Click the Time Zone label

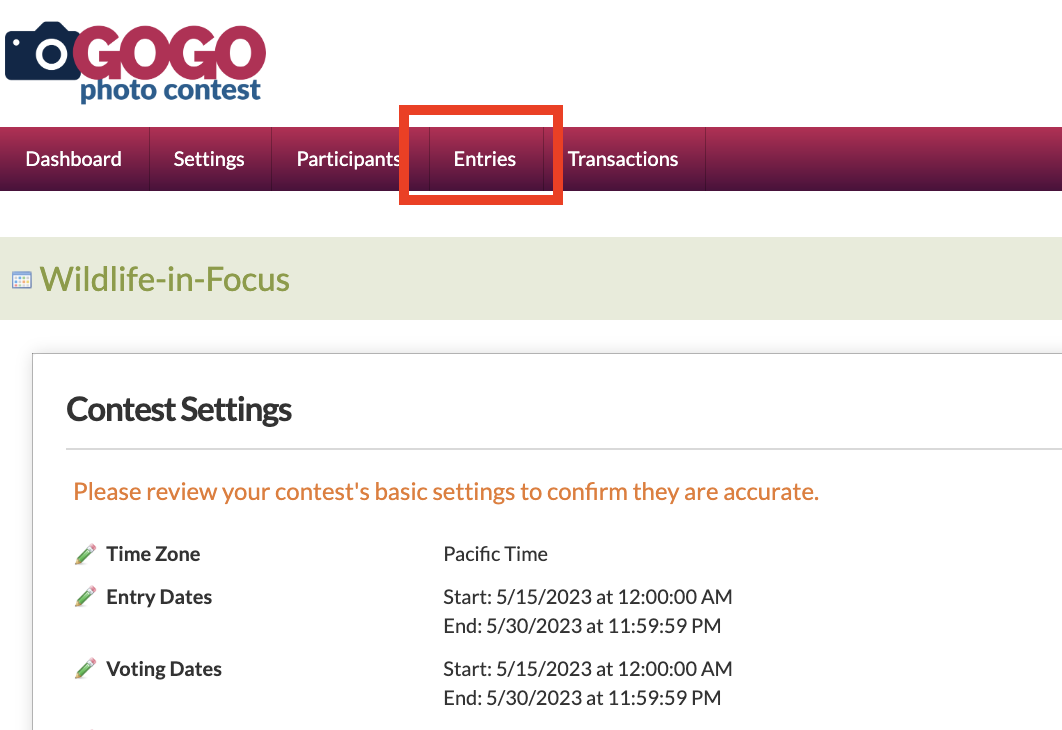pos(153,554)
